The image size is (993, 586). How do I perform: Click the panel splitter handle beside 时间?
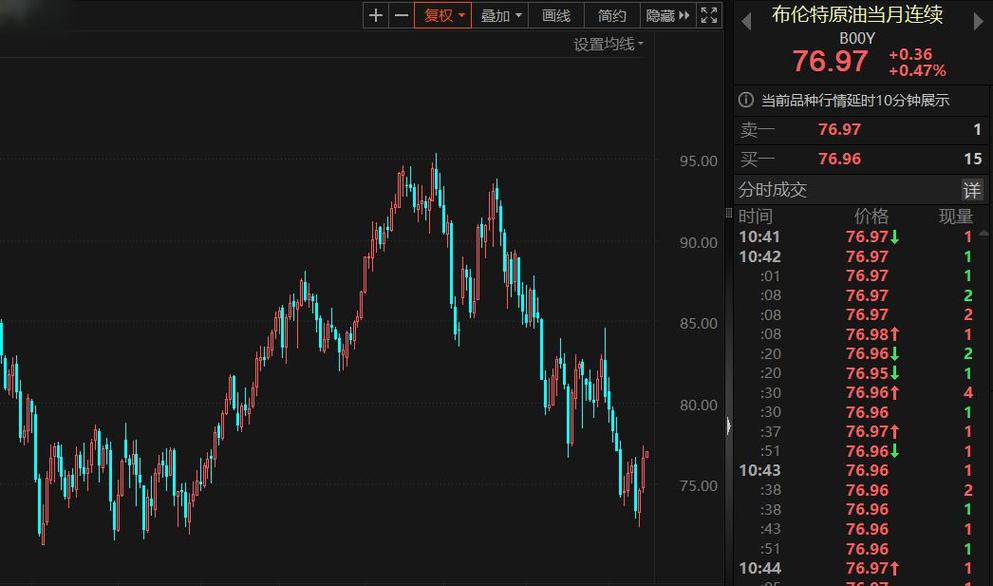click(x=729, y=217)
